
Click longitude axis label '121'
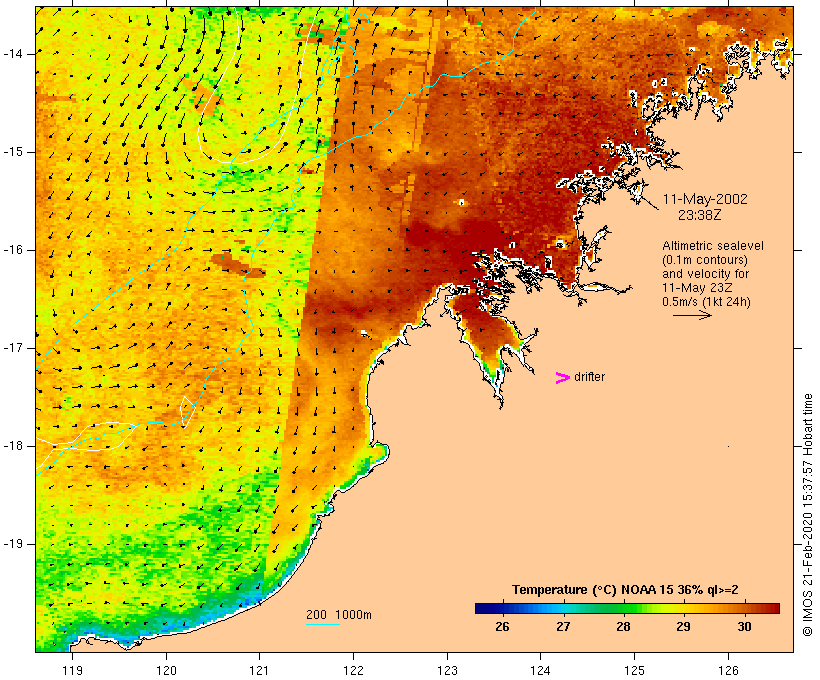259,670
